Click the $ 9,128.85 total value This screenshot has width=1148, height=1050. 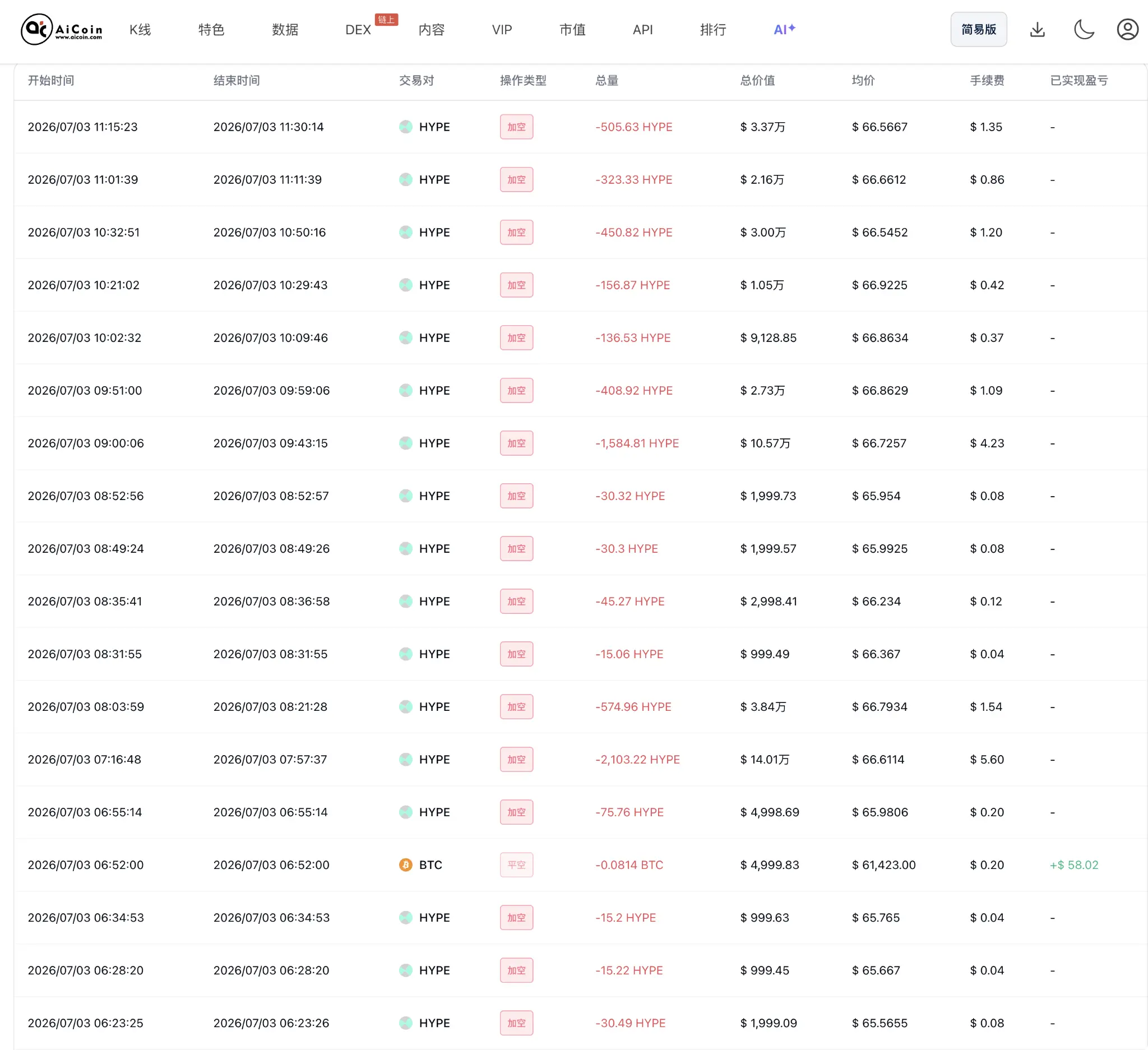(768, 337)
